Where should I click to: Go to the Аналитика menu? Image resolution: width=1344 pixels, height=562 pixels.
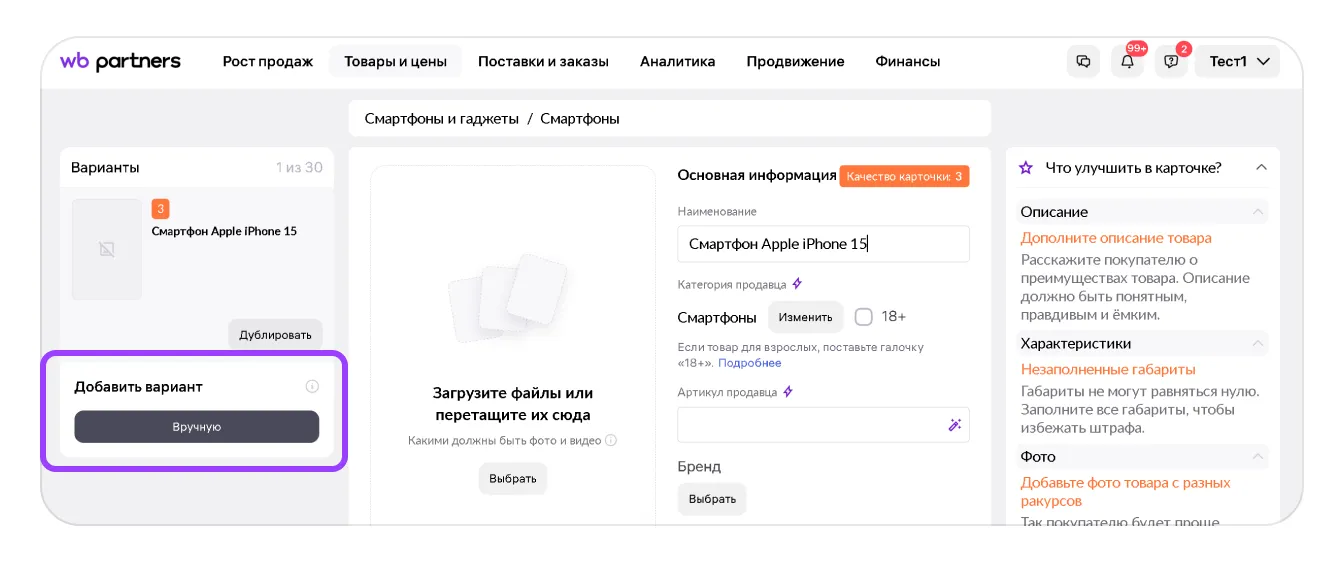677,62
